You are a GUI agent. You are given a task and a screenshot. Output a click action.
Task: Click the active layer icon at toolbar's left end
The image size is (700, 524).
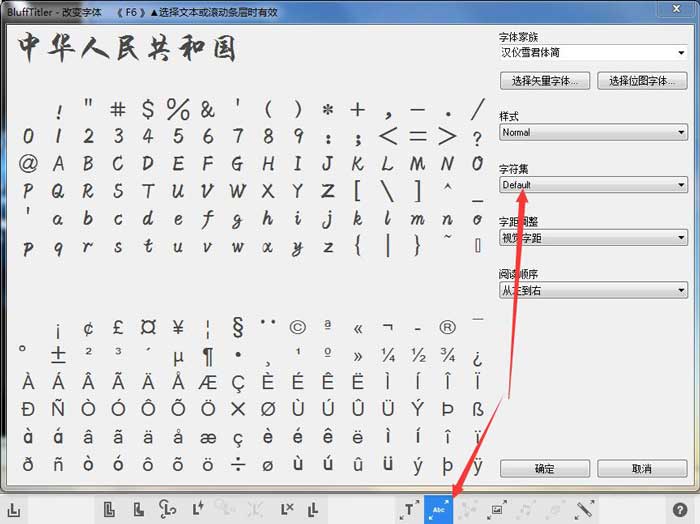(x=14, y=509)
